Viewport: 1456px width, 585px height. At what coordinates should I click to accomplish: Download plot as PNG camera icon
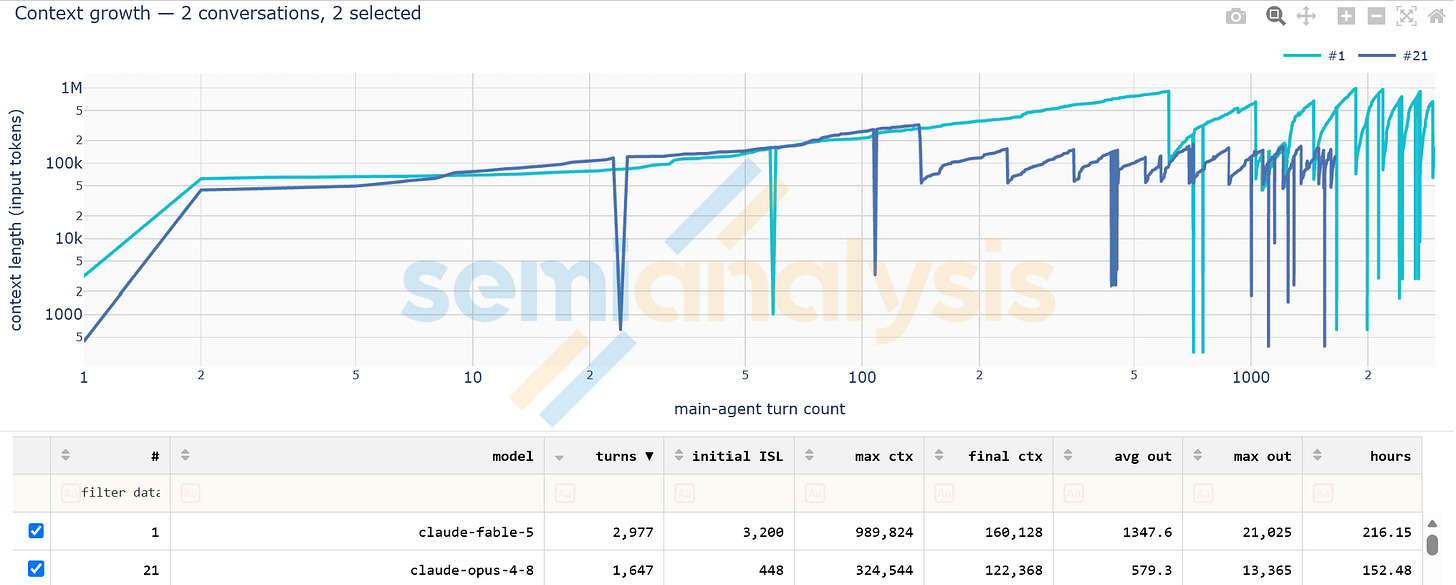coord(1236,16)
